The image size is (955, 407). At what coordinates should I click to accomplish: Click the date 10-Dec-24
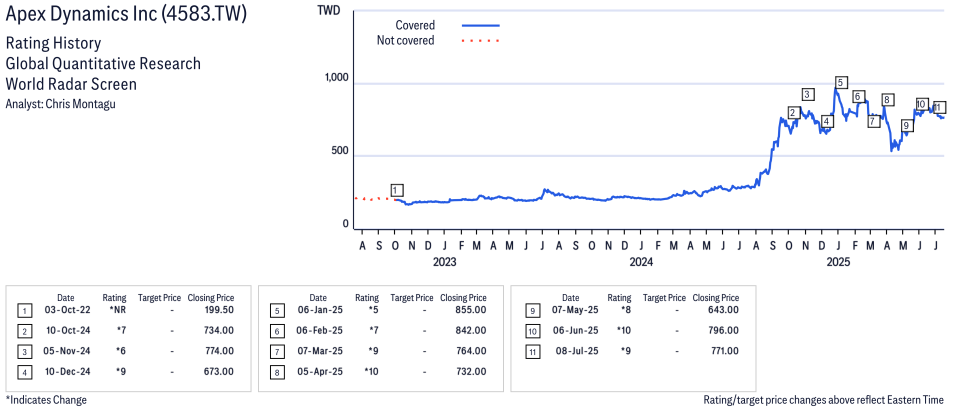[x=66, y=371]
